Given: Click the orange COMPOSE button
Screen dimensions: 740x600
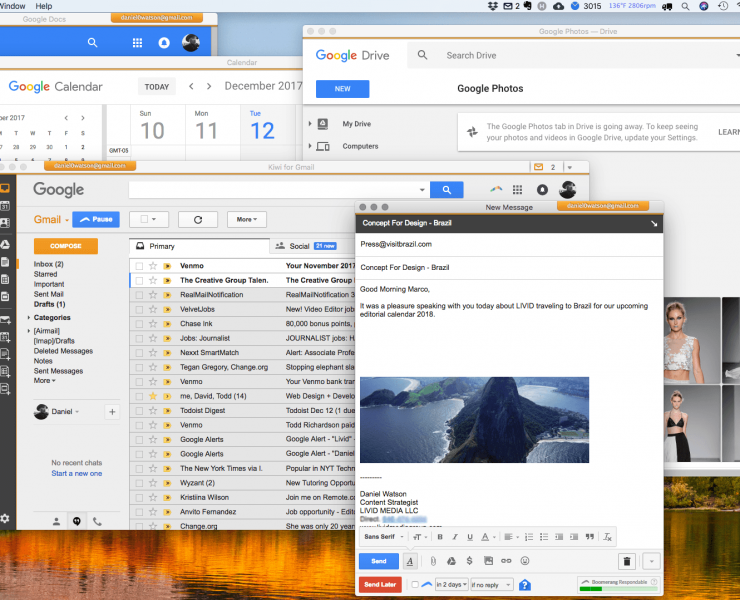Looking at the screenshot, I should click(65, 246).
